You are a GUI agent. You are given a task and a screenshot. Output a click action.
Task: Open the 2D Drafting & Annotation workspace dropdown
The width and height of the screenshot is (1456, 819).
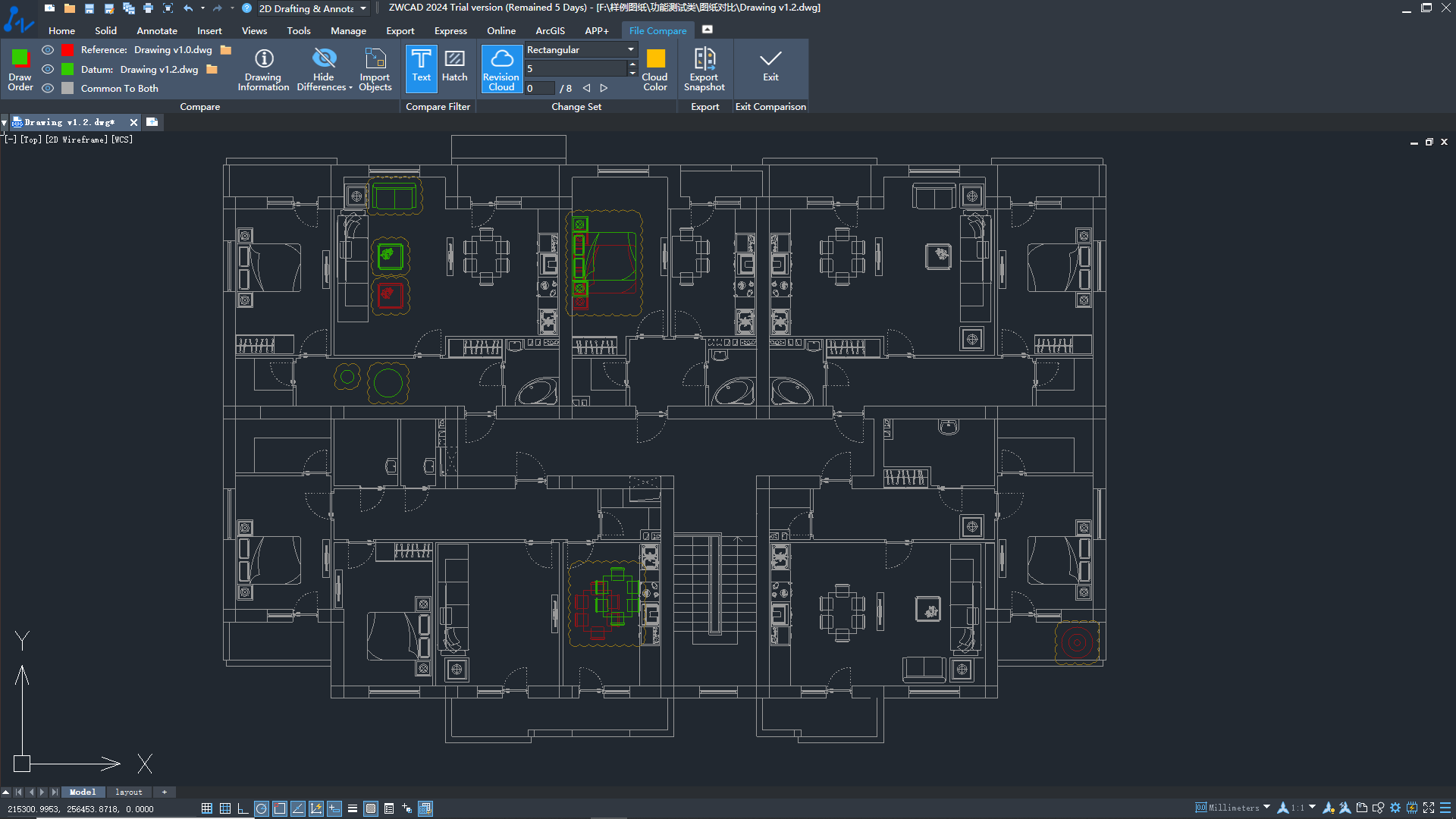click(312, 8)
